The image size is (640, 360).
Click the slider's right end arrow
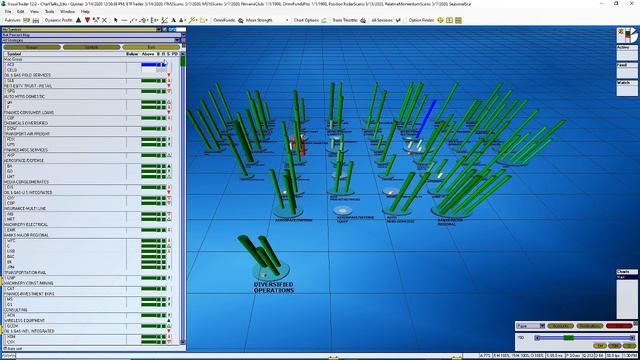[x=632, y=338]
